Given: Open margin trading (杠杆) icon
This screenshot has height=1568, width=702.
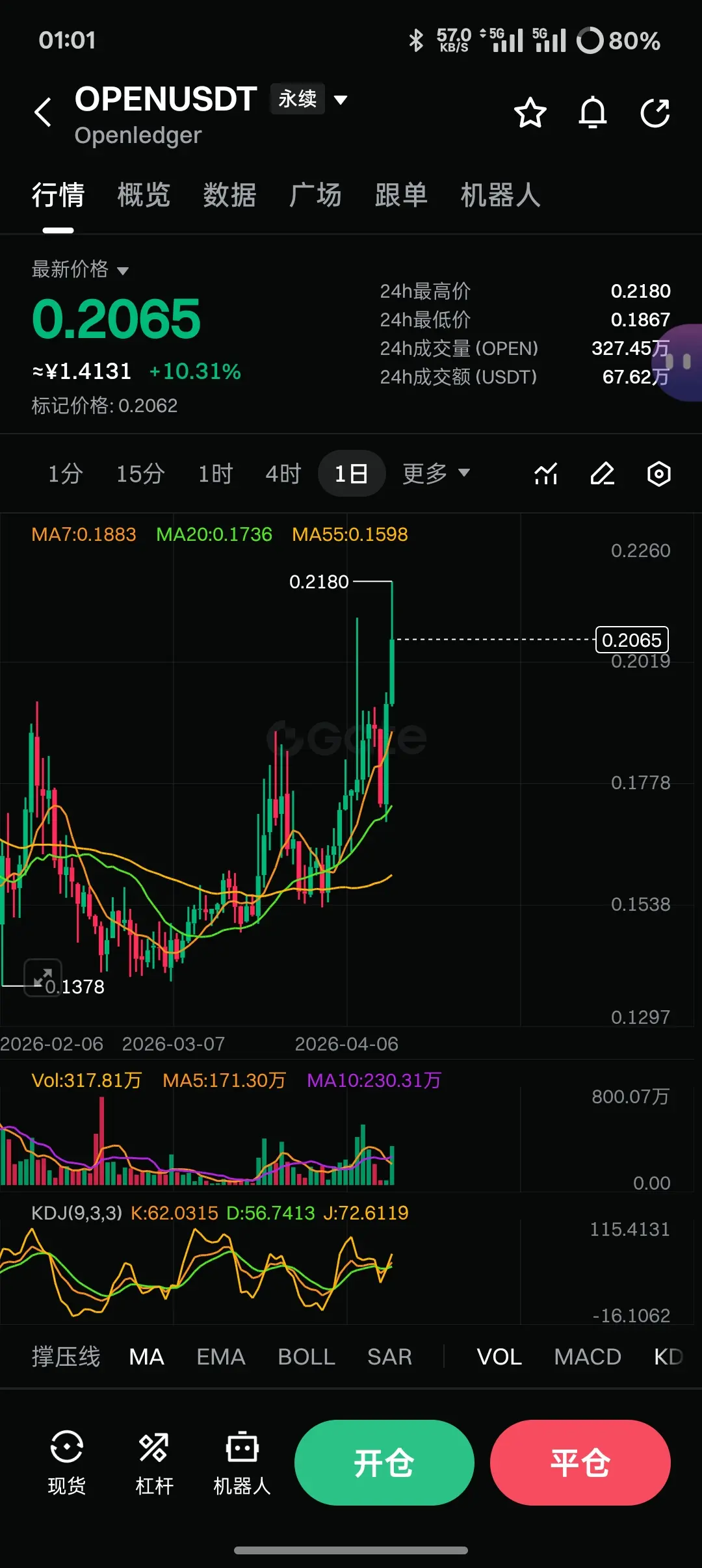Looking at the screenshot, I should tap(154, 1463).
